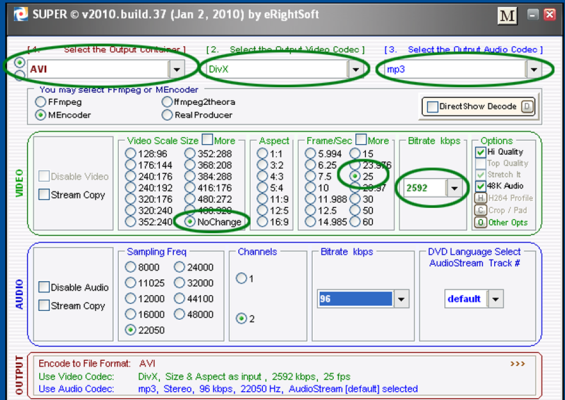Open the AudioStream Track default dropdown
This screenshot has height=400, width=565.
click(x=496, y=299)
